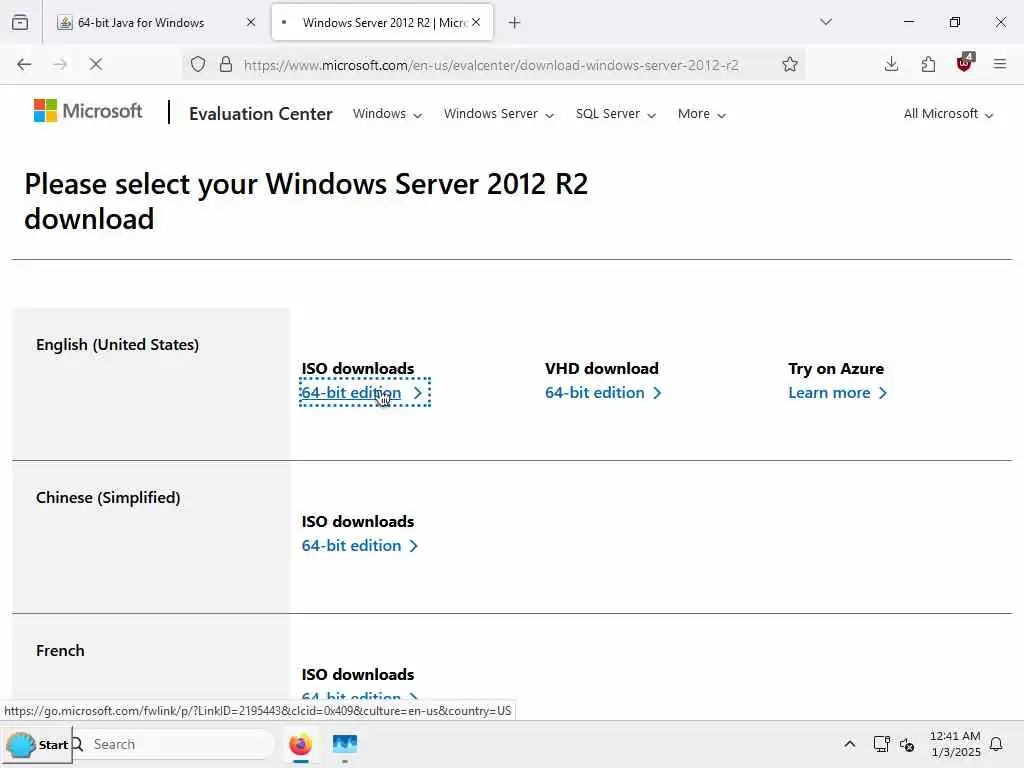Click the VHD download heading

(601, 368)
